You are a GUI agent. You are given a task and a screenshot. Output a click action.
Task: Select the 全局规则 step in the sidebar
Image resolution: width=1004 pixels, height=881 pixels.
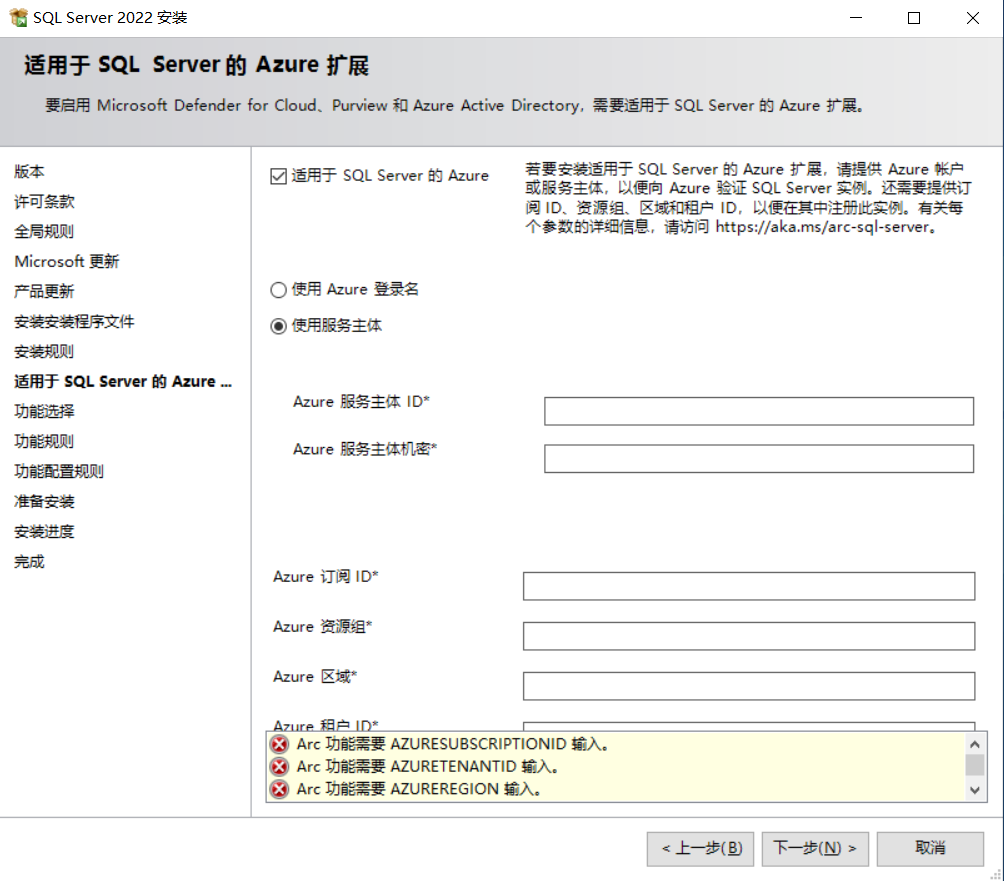point(44,231)
